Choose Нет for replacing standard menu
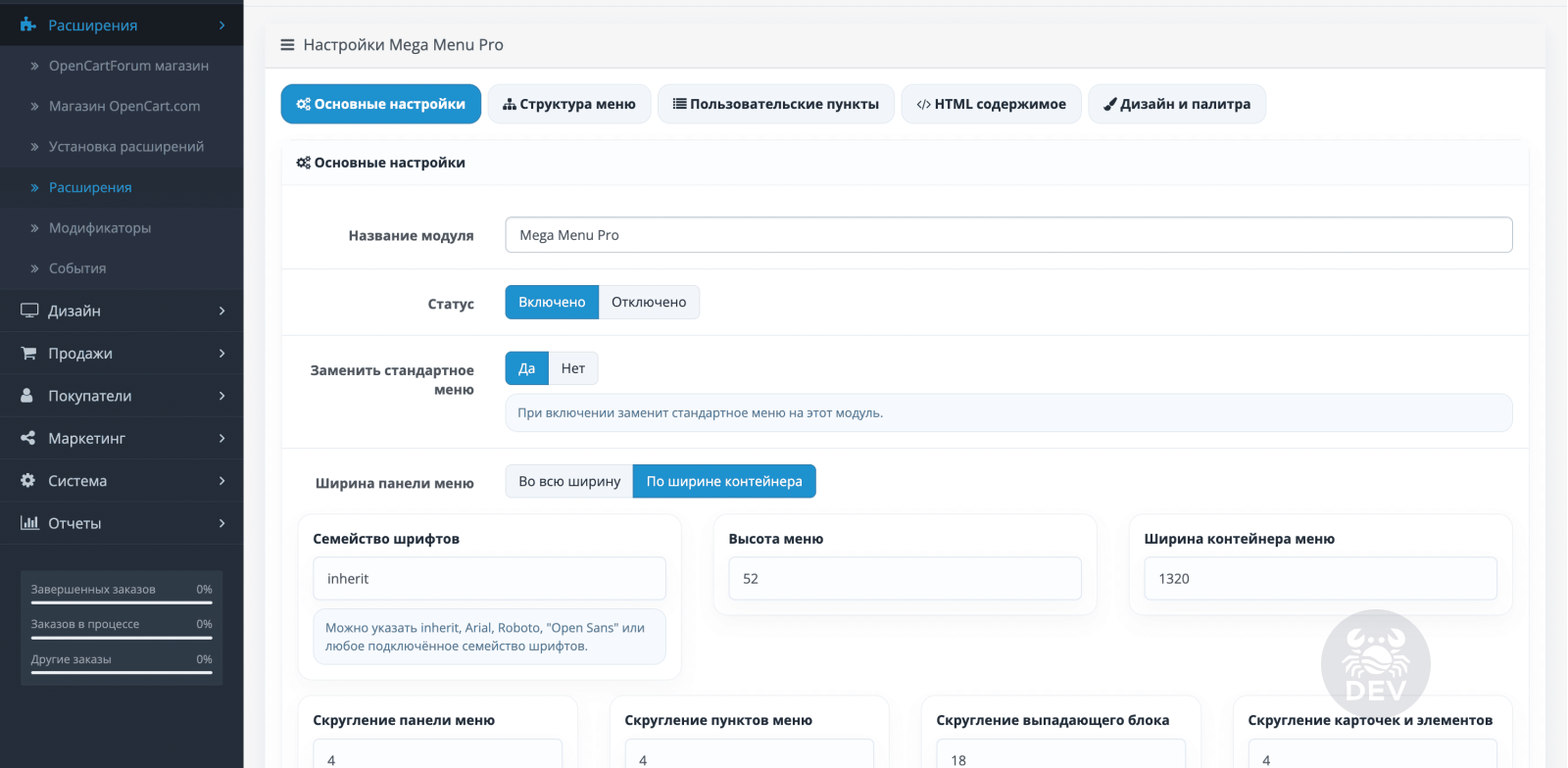The height and width of the screenshot is (768, 1568). [573, 368]
